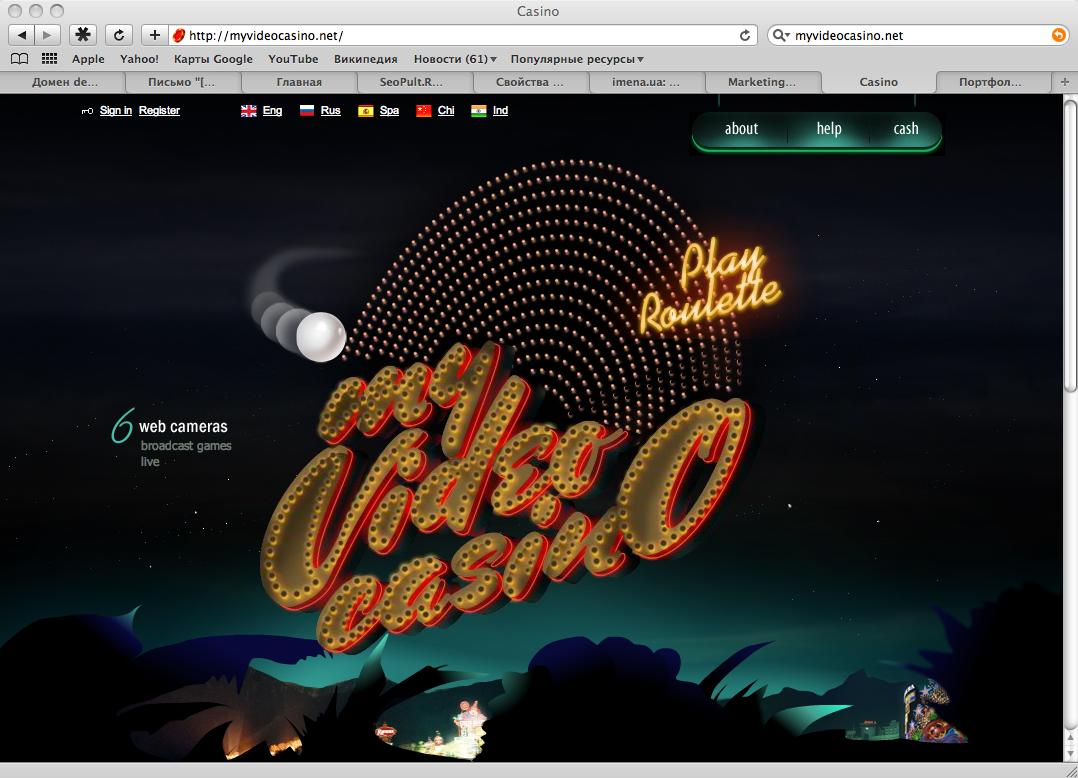This screenshot has width=1078, height=778.
Task: Open the Карты Google bookmark
Action: pyautogui.click(x=213, y=59)
